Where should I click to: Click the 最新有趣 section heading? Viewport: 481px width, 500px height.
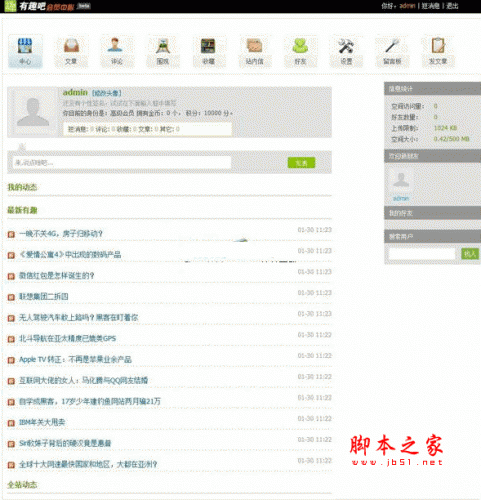coord(22,210)
